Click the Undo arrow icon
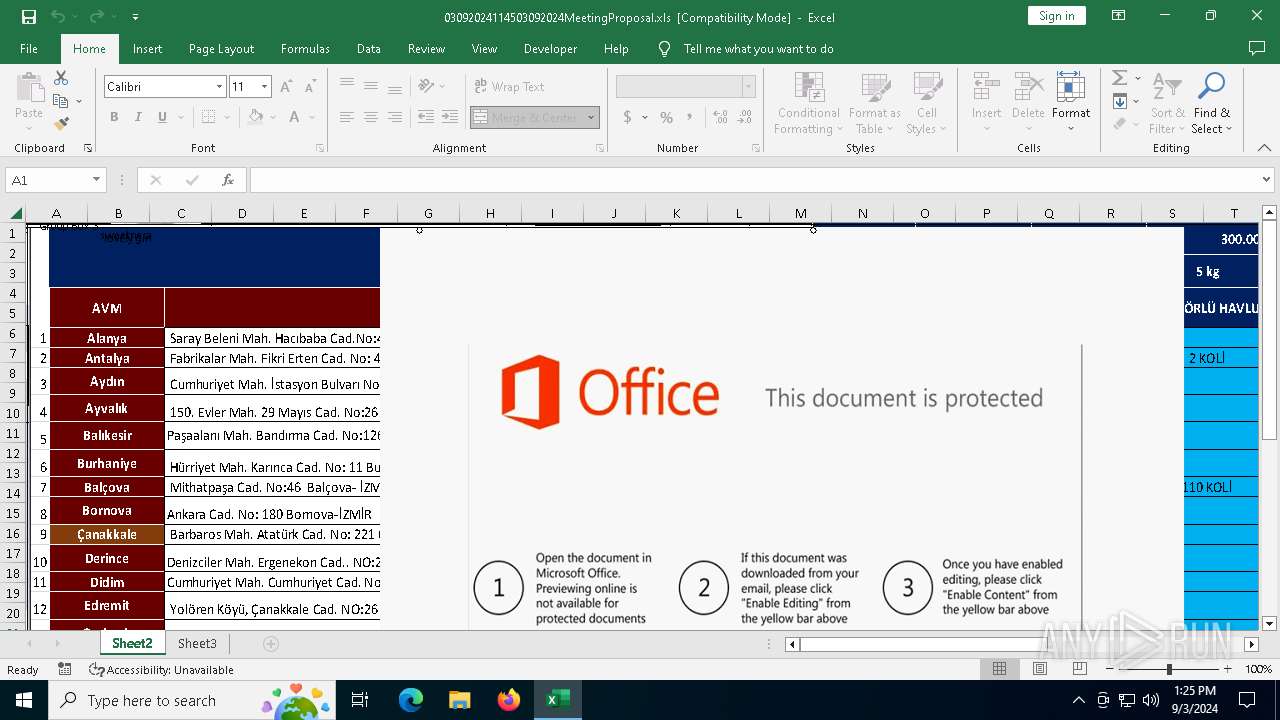Screen dimensions: 1280x720 coord(58,17)
